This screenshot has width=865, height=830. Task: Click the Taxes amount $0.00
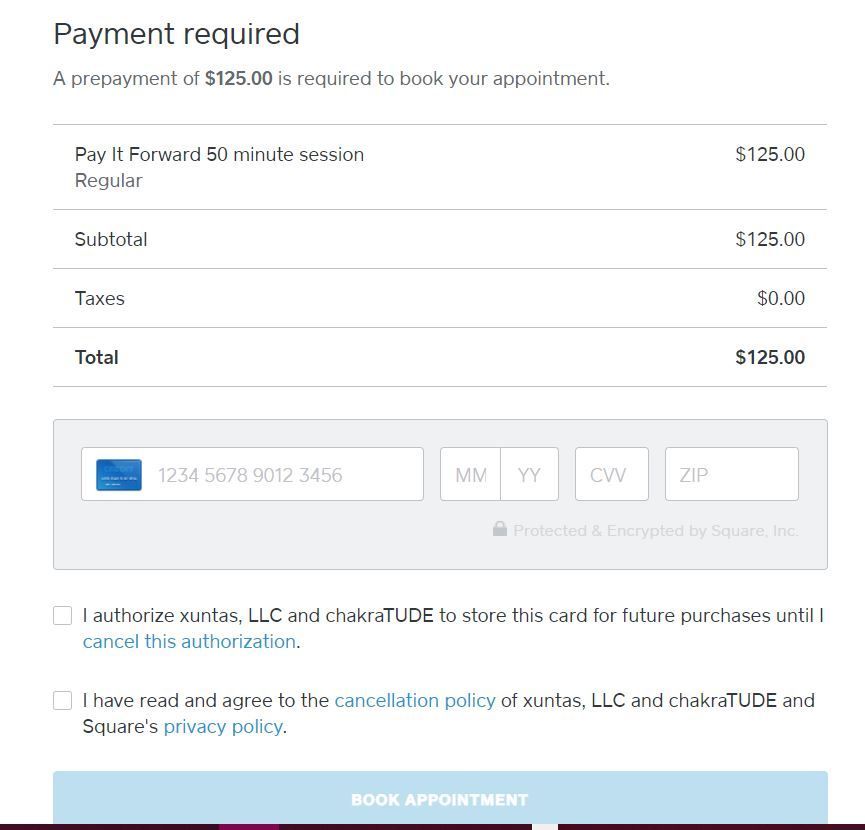pos(780,299)
